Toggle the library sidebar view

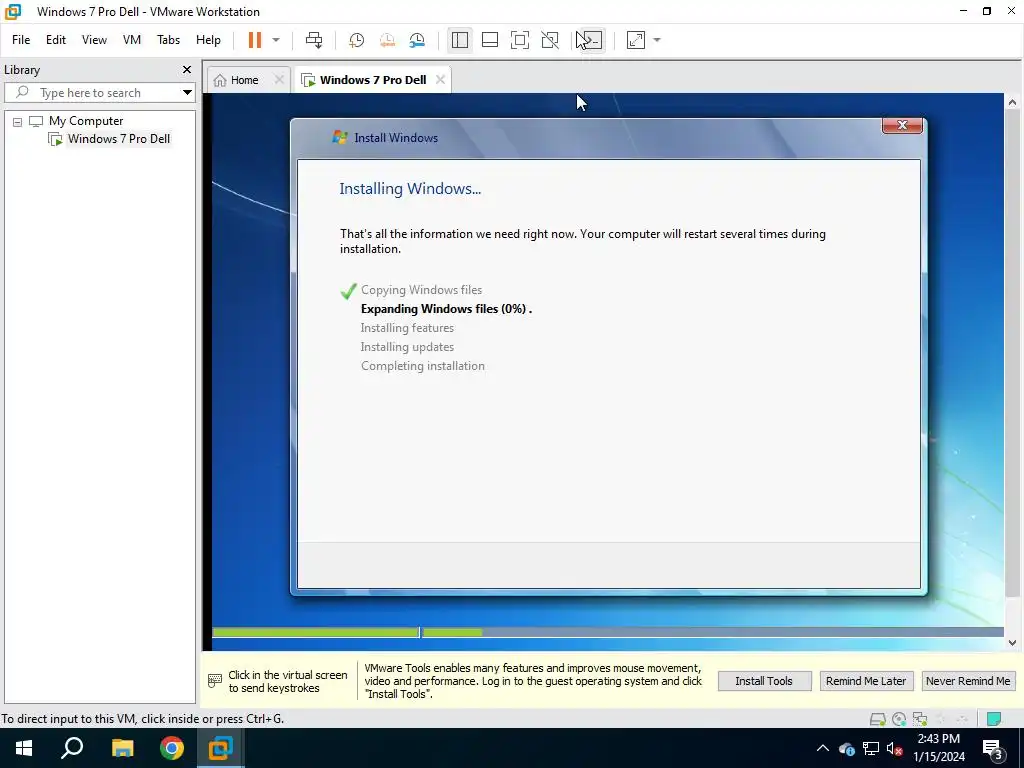pyautogui.click(x=460, y=40)
